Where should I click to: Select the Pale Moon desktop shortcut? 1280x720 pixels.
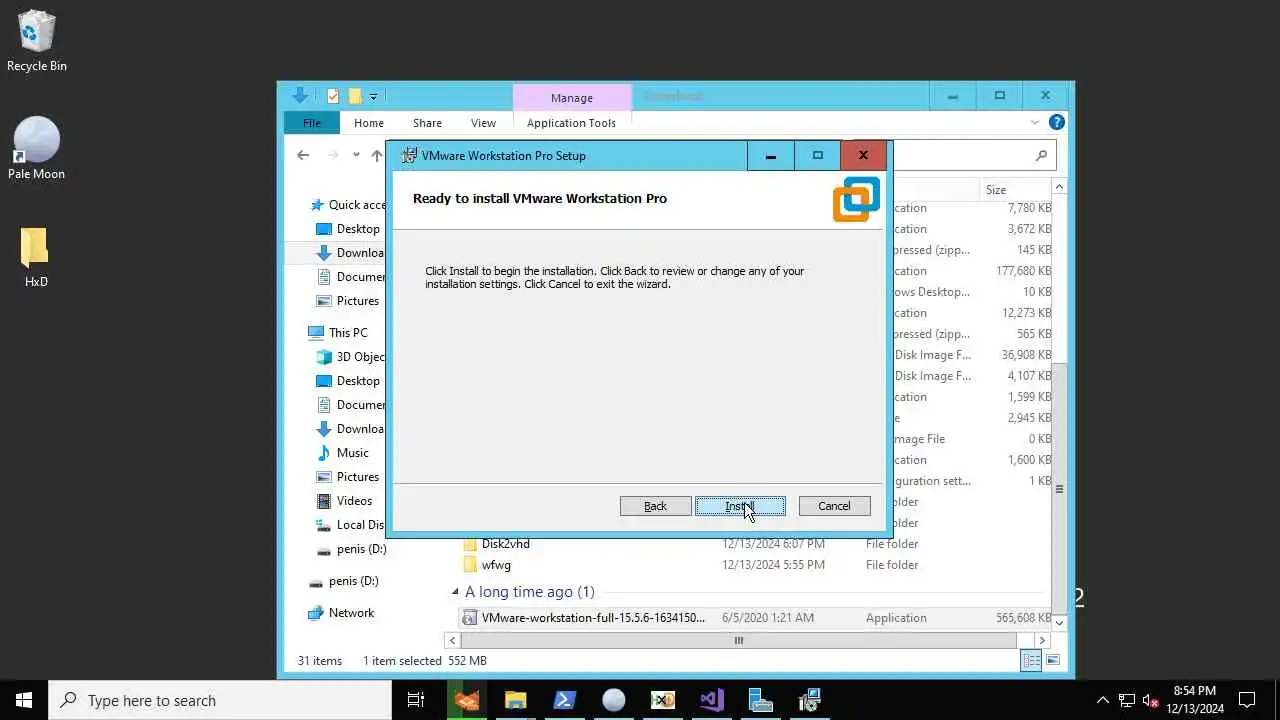coord(36,148)
